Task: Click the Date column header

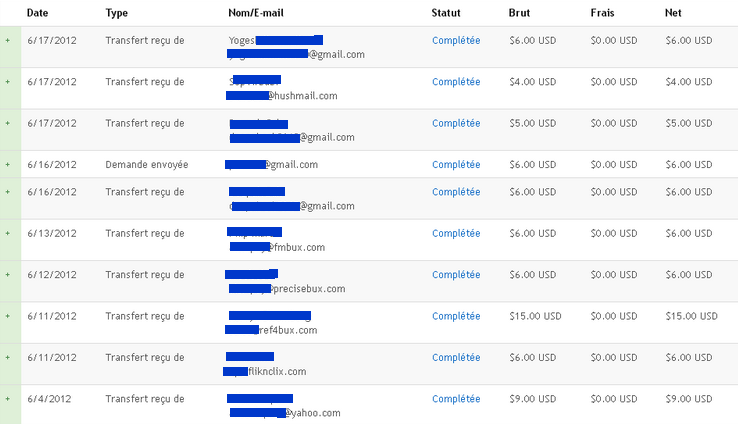Action: click(x=37, y=13)
